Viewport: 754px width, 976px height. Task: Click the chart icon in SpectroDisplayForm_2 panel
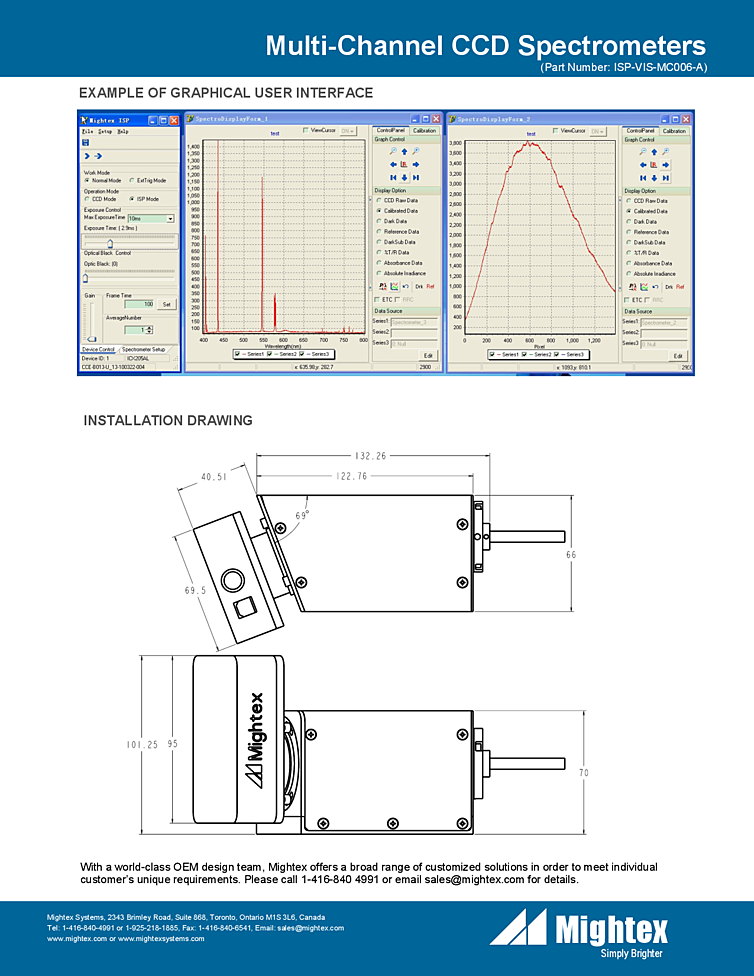[644, 287]
